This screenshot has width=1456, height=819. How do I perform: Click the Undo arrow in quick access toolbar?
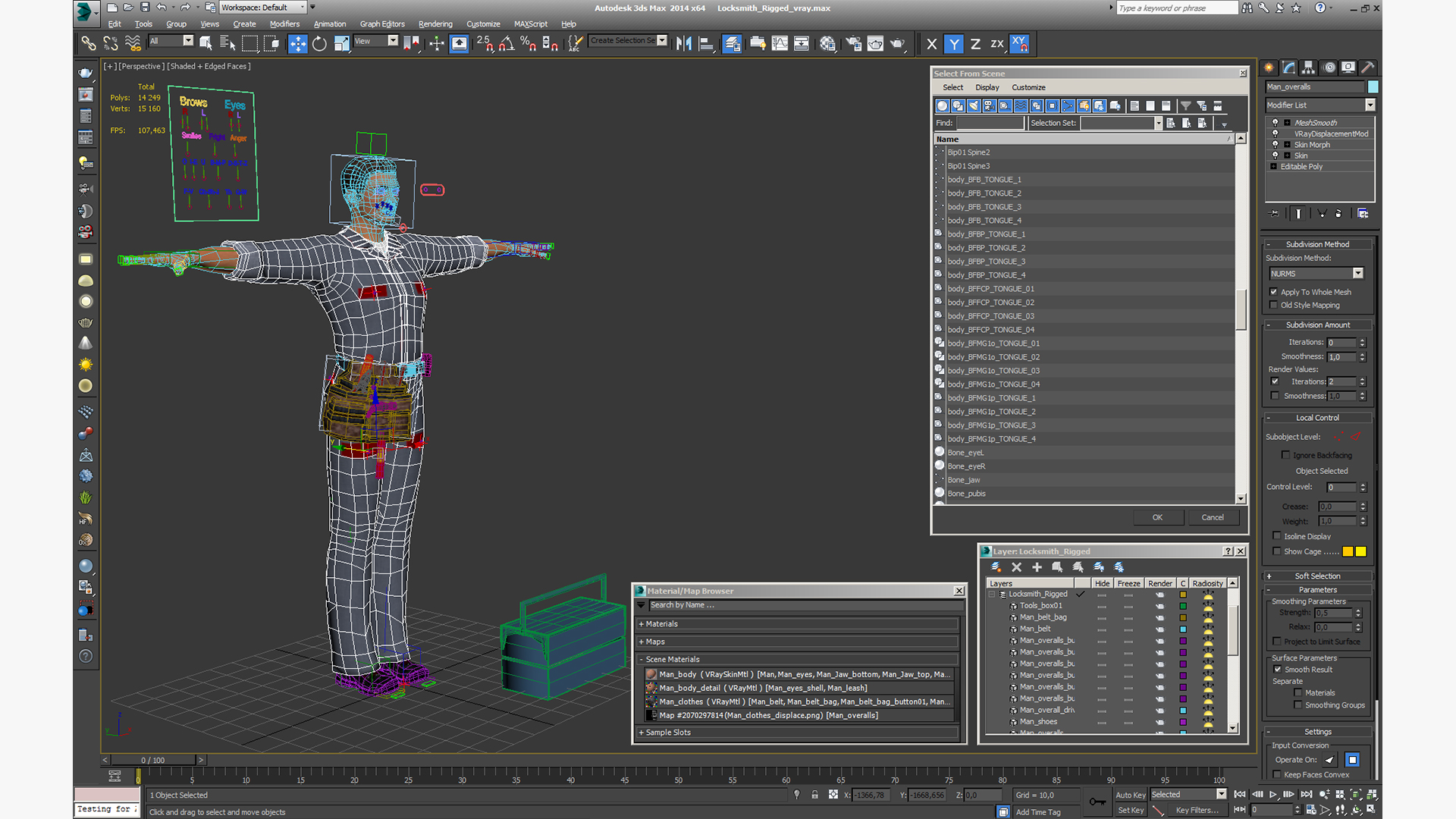click(x=161, y=8)
